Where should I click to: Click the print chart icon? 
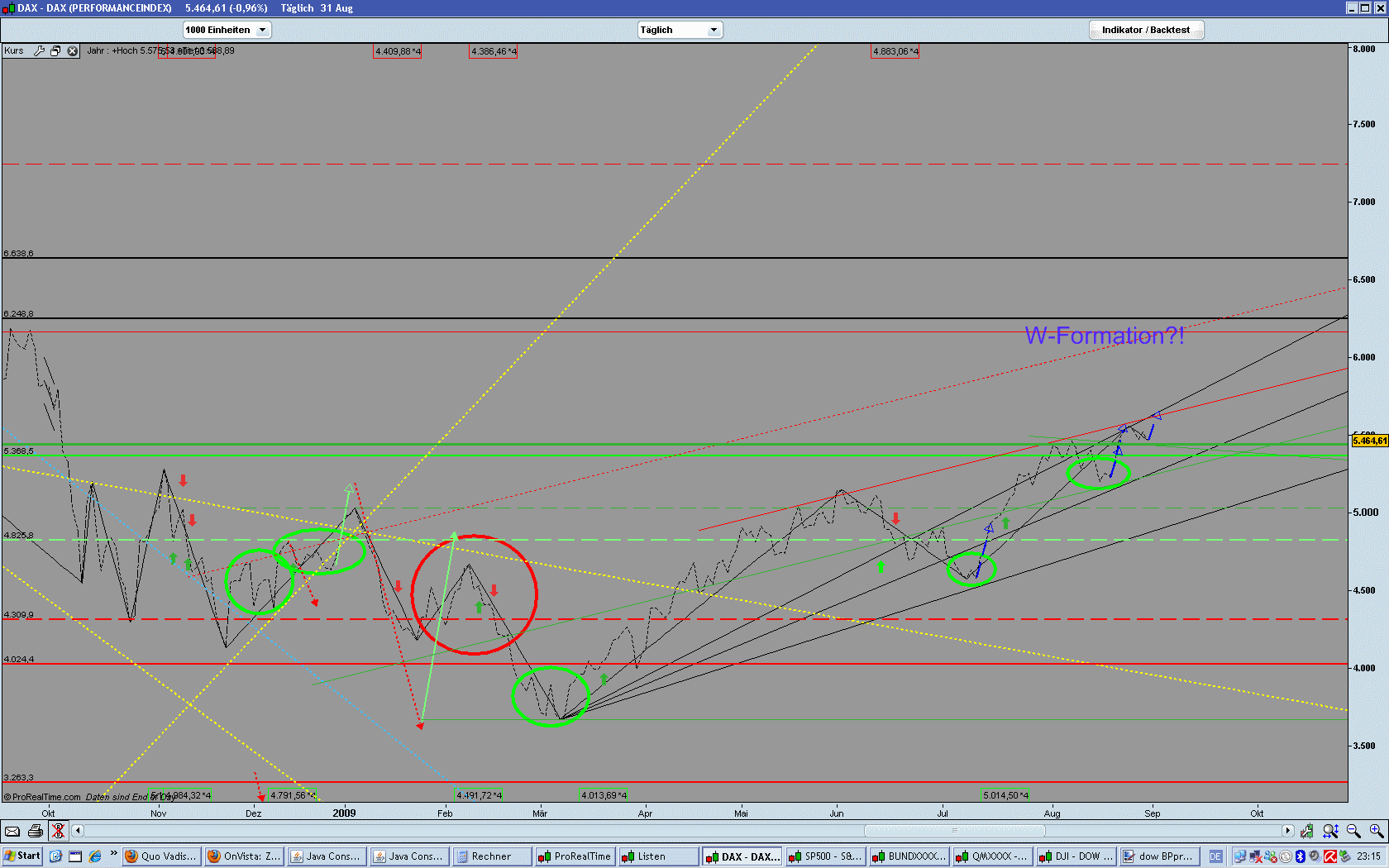[x=35, y=831]
